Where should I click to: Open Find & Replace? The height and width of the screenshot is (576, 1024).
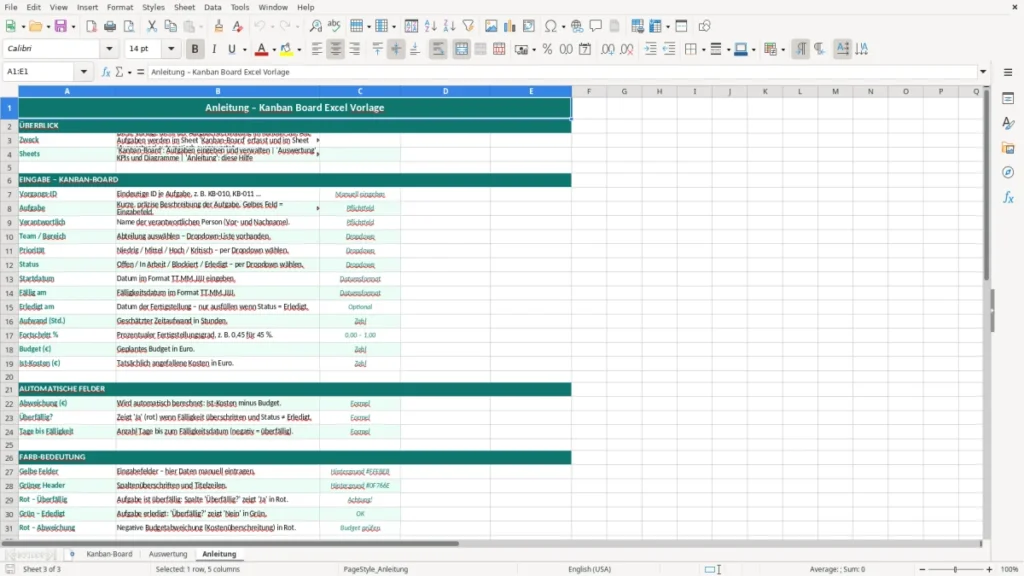(x=315, y=26)
